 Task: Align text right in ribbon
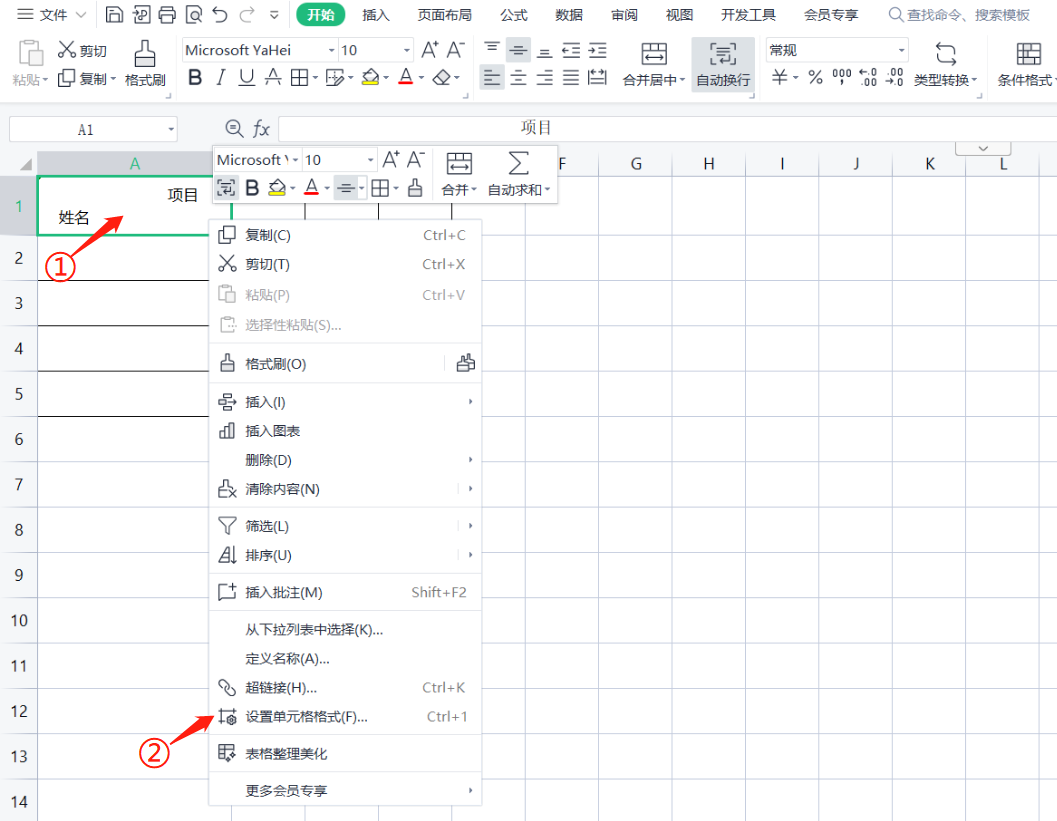pyautogui.click(x=545, y=78)
